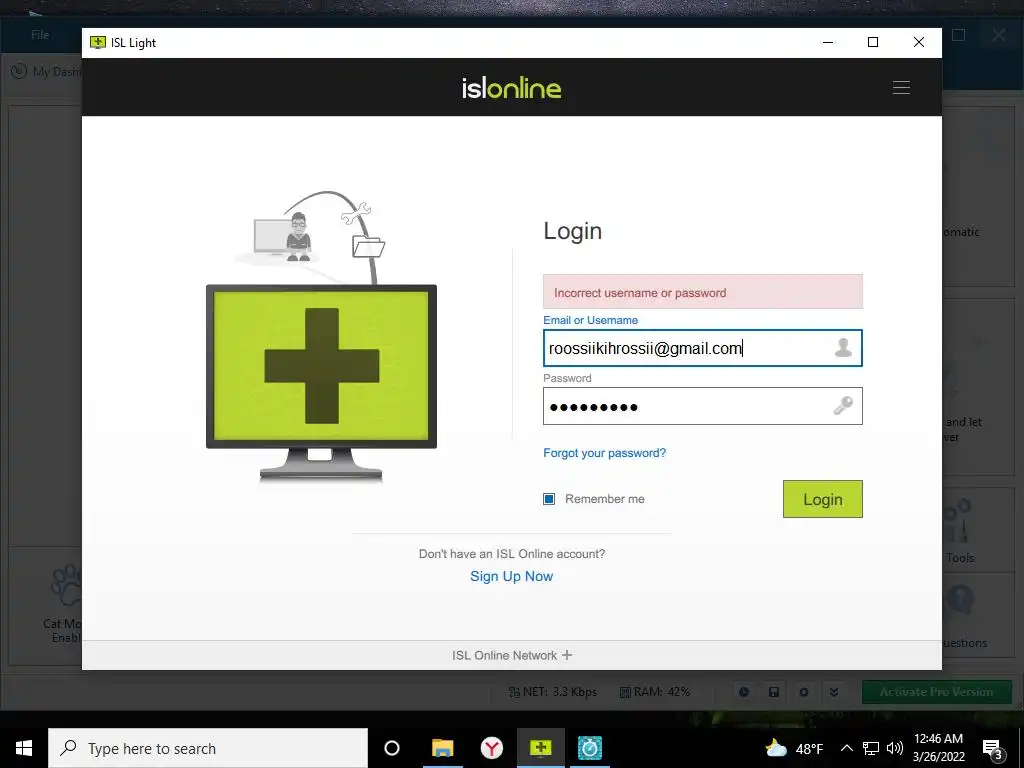Open the Windows Start menu
Screen dimensions: 1024x768
[x=24, y=748]
